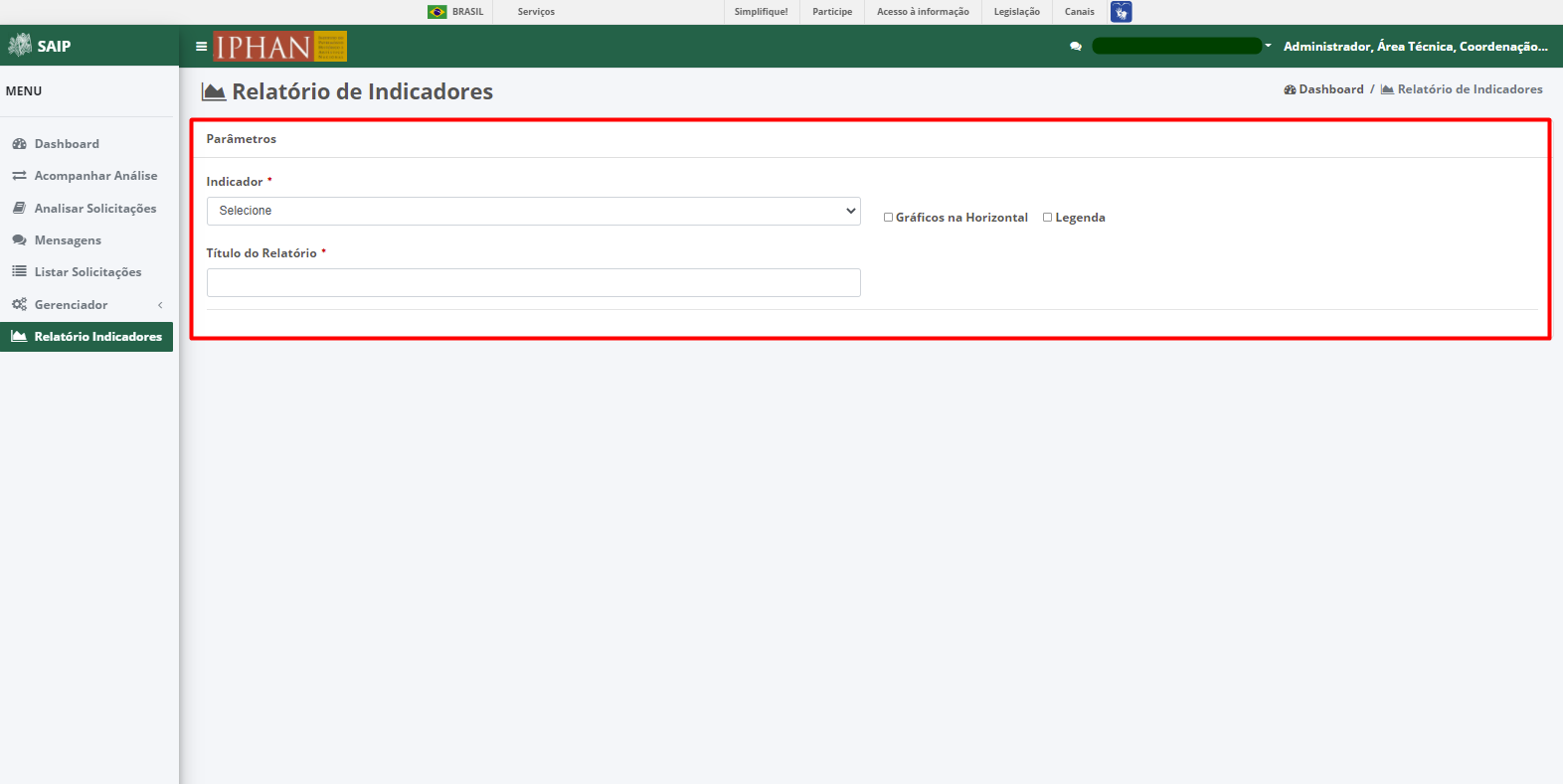This screenshot has width=1563, height=784.
Task: Click the Indicador field label
Action: 235,182
